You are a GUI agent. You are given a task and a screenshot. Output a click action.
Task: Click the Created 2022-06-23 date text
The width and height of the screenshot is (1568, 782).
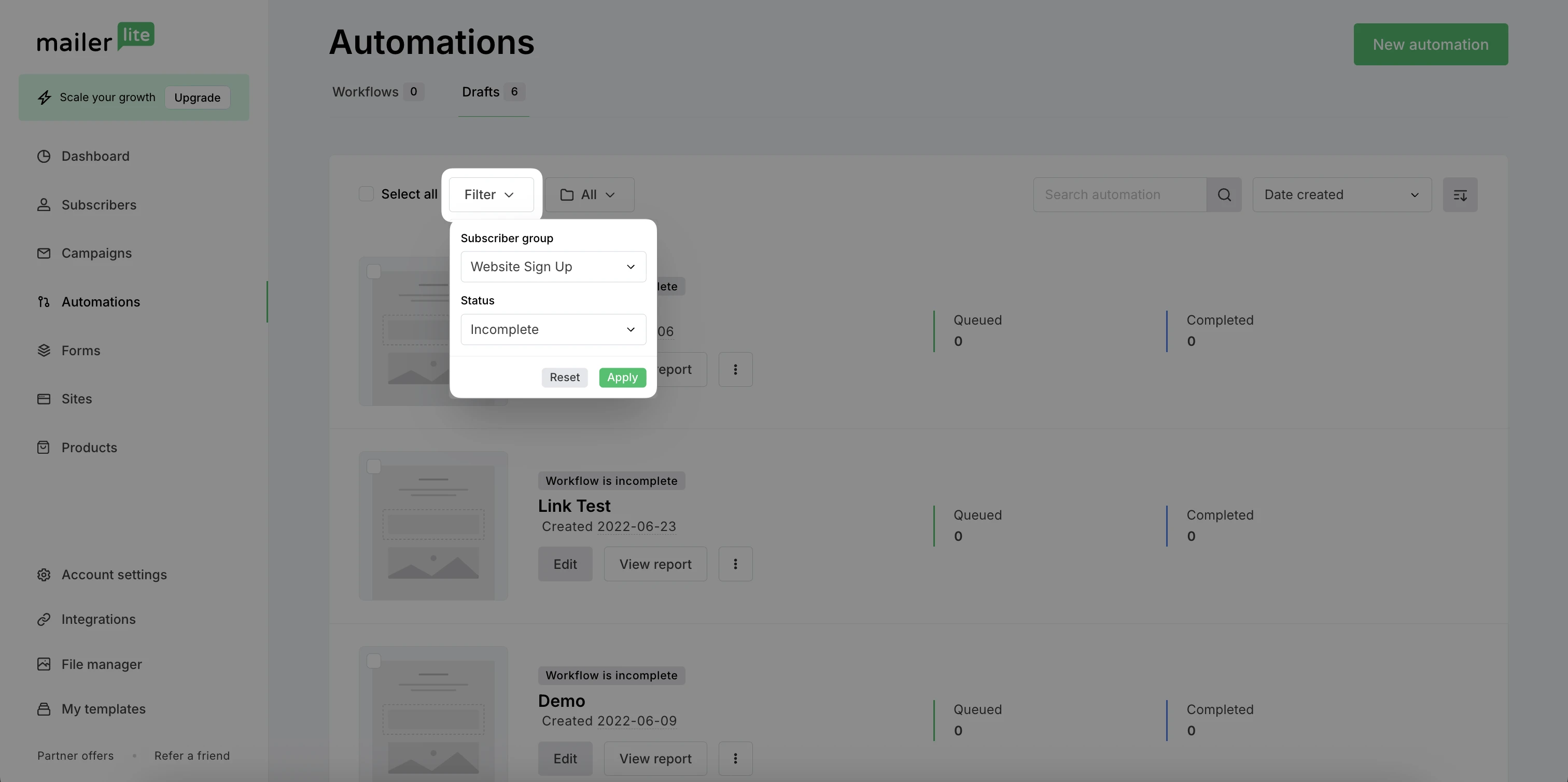click(609, 527)
